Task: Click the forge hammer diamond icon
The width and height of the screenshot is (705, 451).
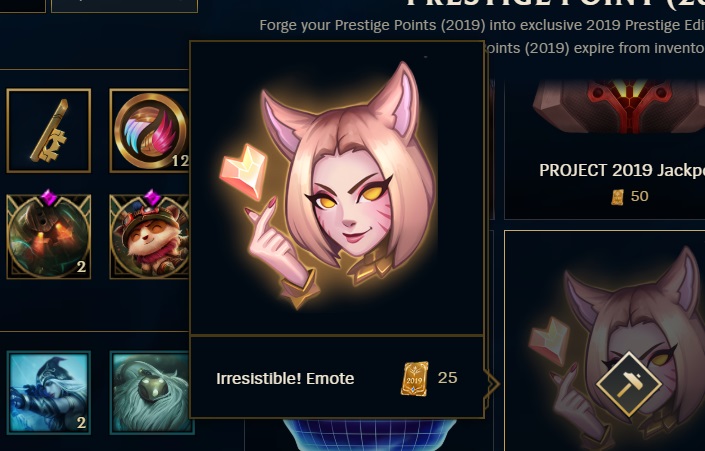Action: pyautogui.click(x=628, y=384)
